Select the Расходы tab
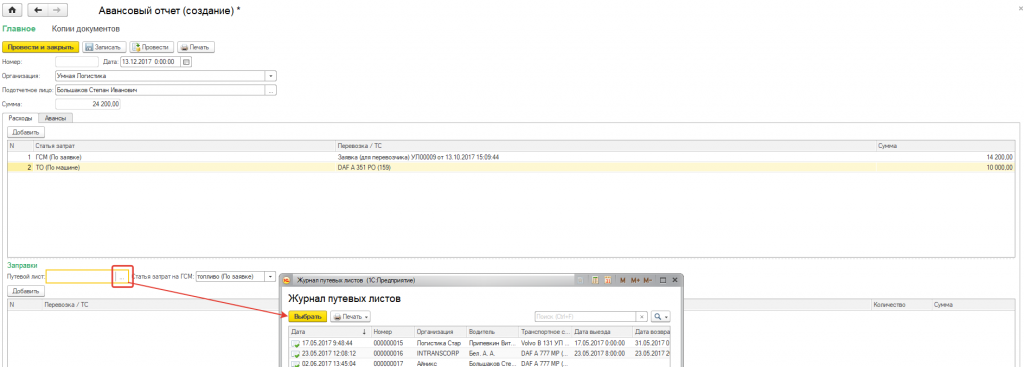This screenshot has width=1024, height=367. point(20,118)
